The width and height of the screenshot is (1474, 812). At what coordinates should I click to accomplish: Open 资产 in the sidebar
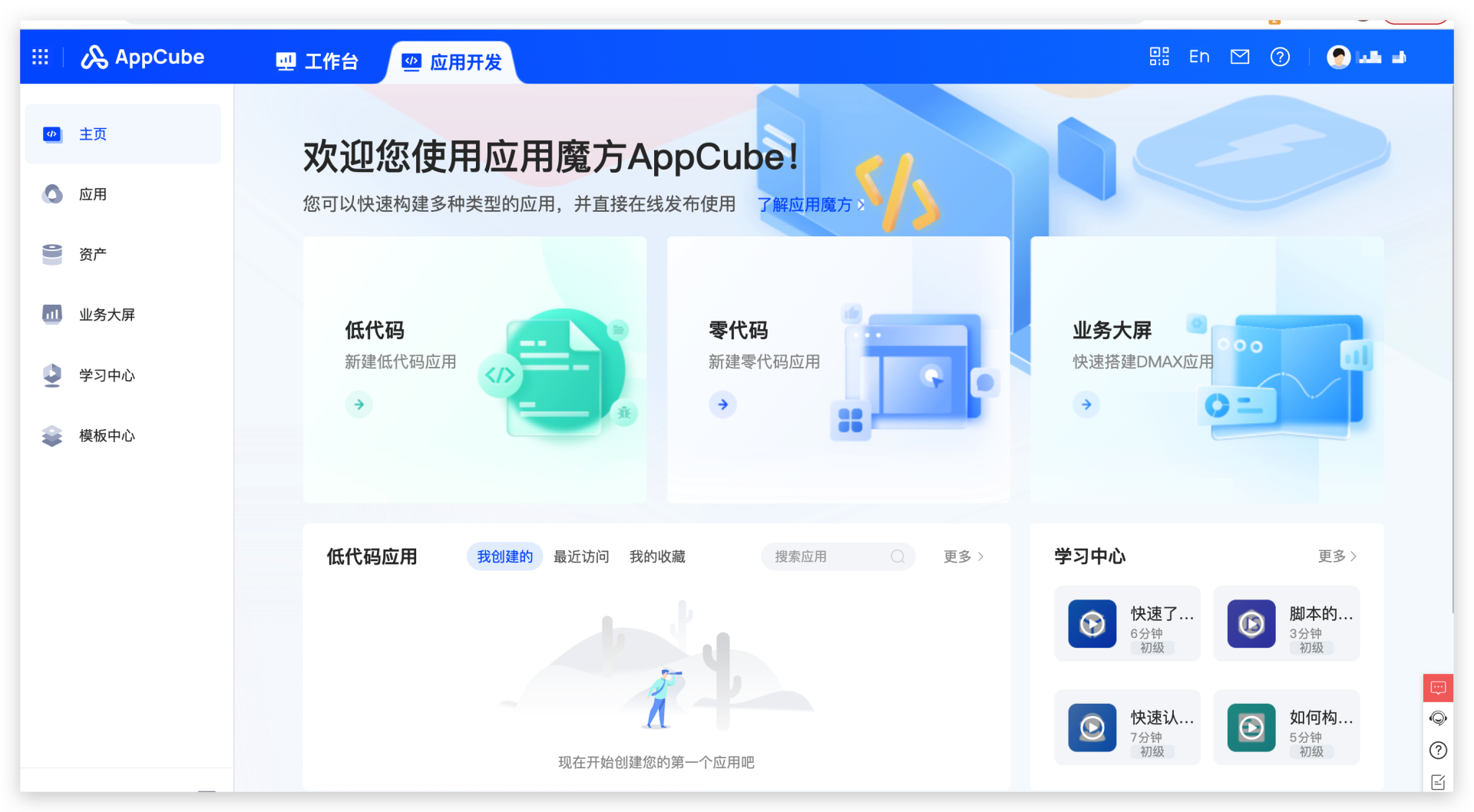coord(123,254)
